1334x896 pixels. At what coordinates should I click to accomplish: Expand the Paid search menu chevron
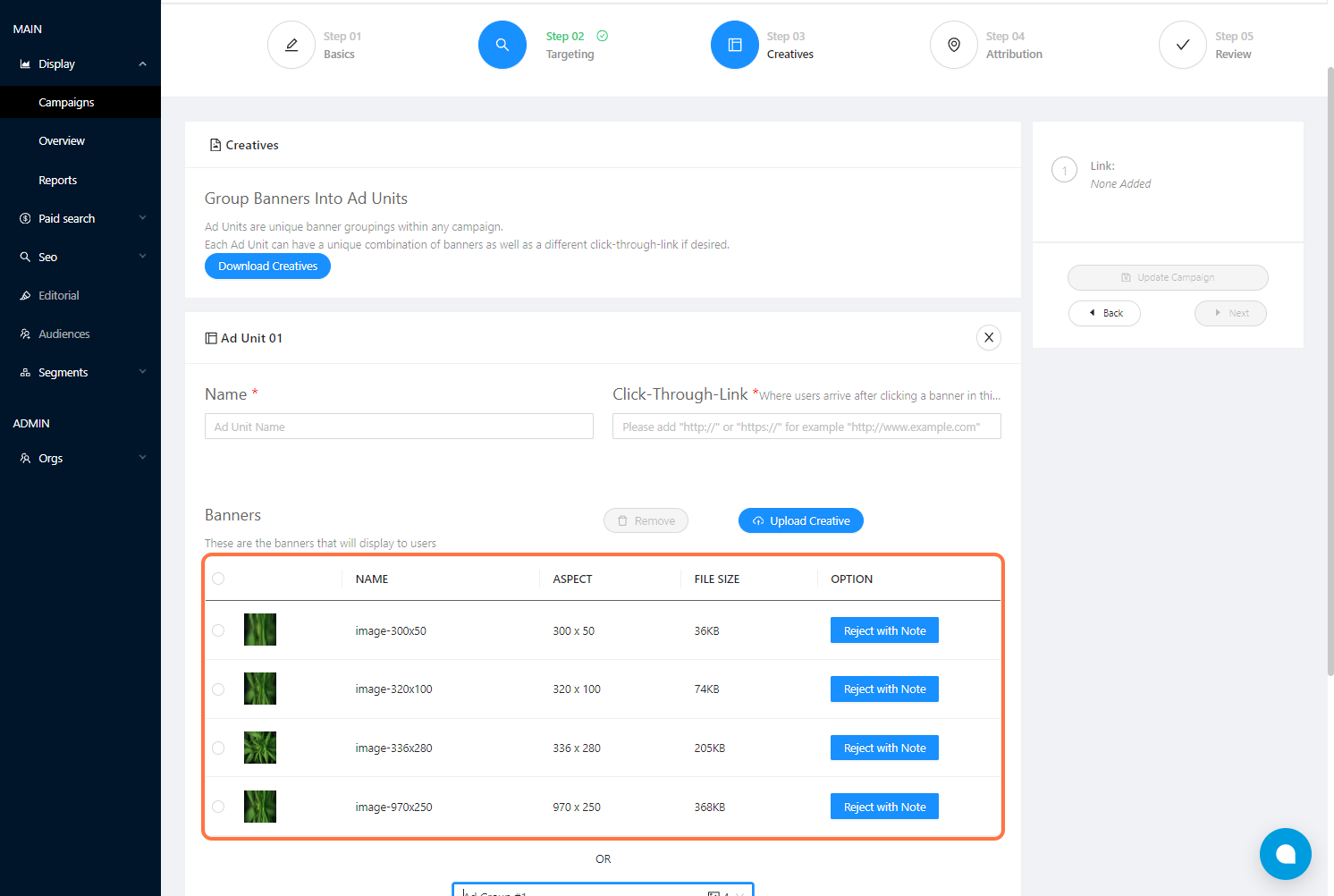(x=142, y=218)
